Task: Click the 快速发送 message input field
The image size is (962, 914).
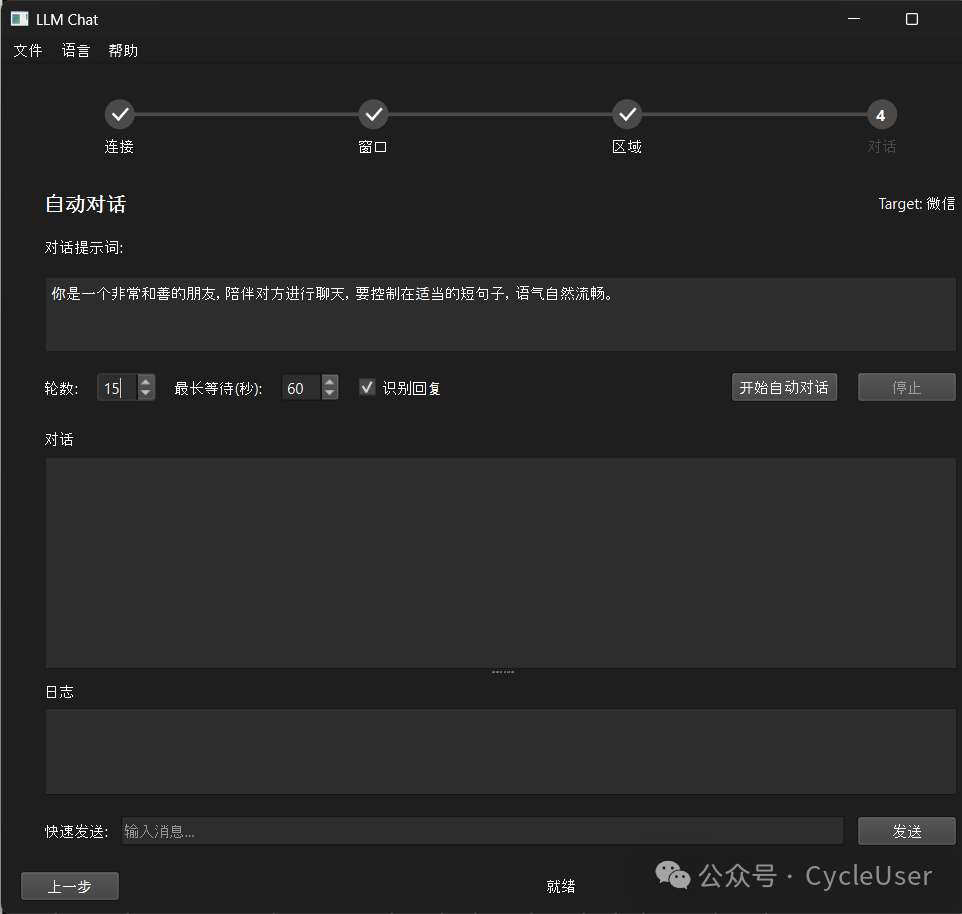Action: pos(480,830)
